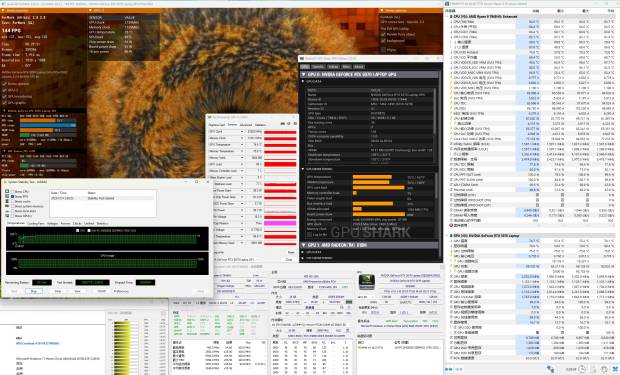Click the GPU-Z hamburger menu icon

click(295, 124)
